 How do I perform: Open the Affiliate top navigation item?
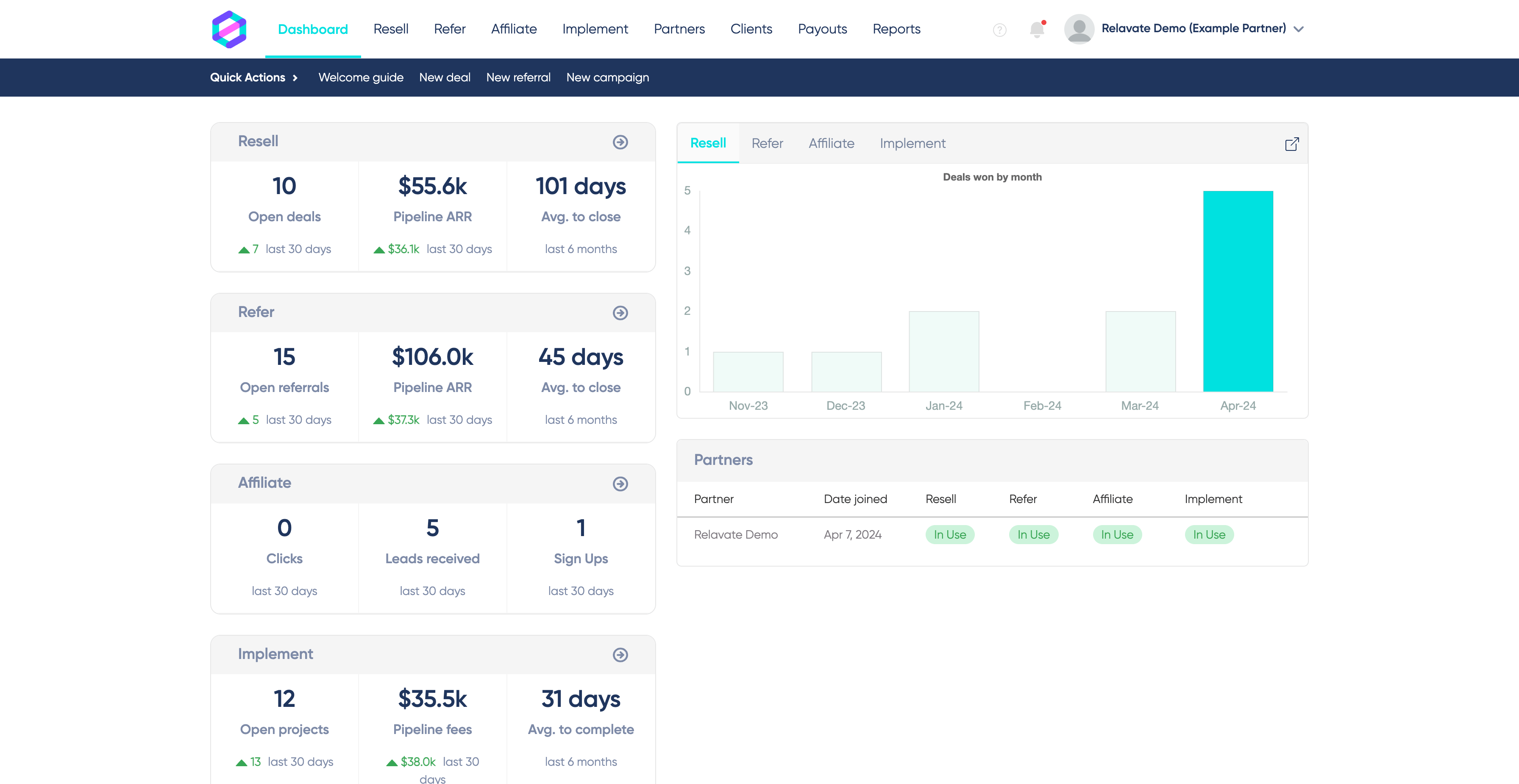514,29
